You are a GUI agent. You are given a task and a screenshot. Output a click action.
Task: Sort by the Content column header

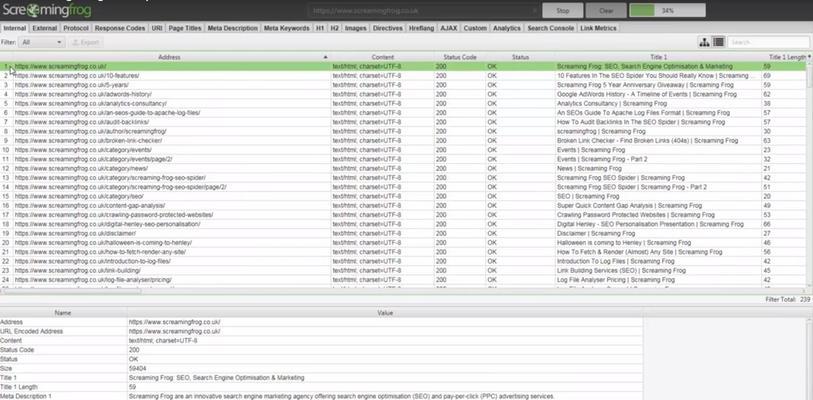point(383,57)
